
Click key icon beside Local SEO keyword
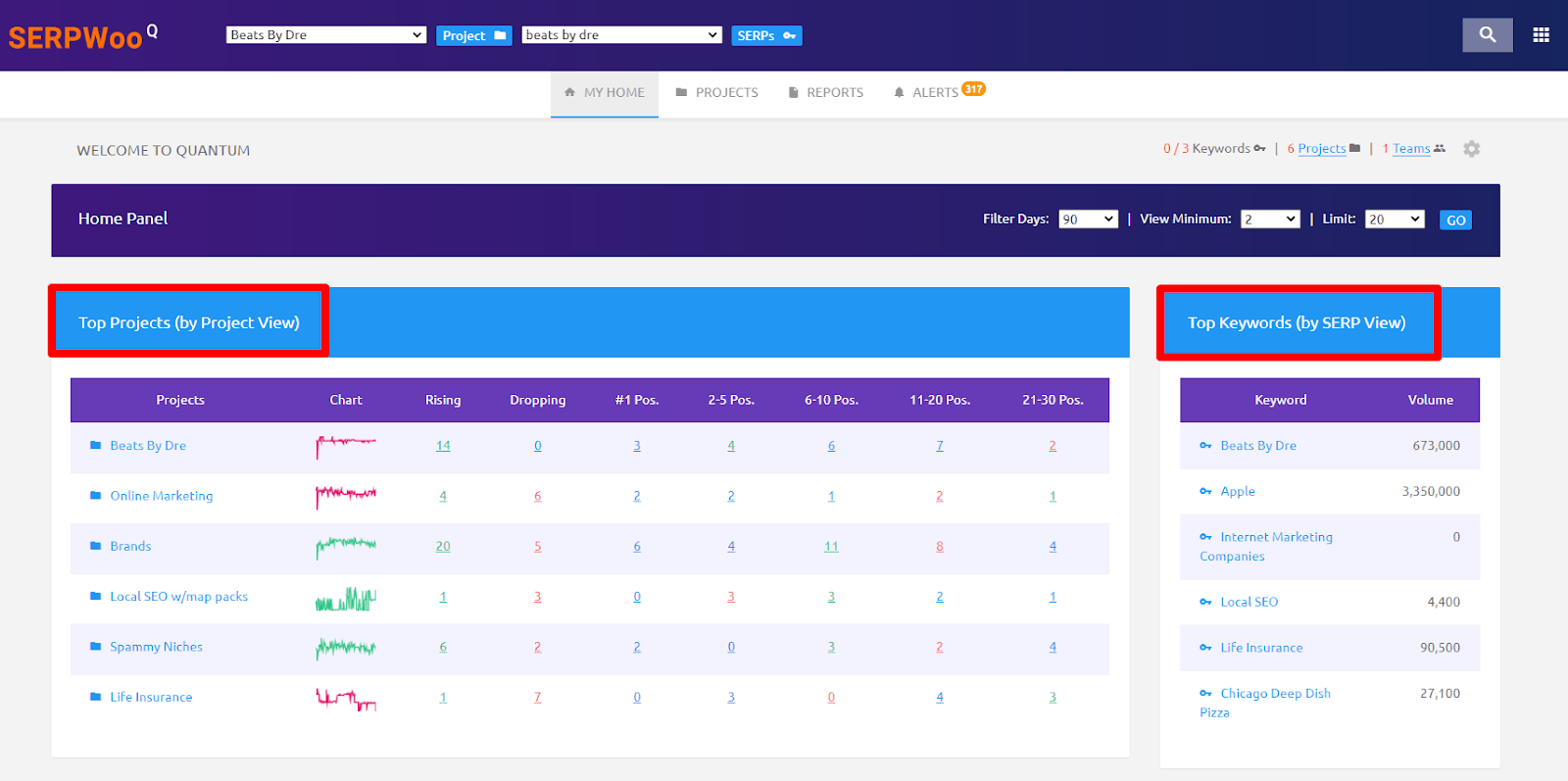[x=1205, y=602]
